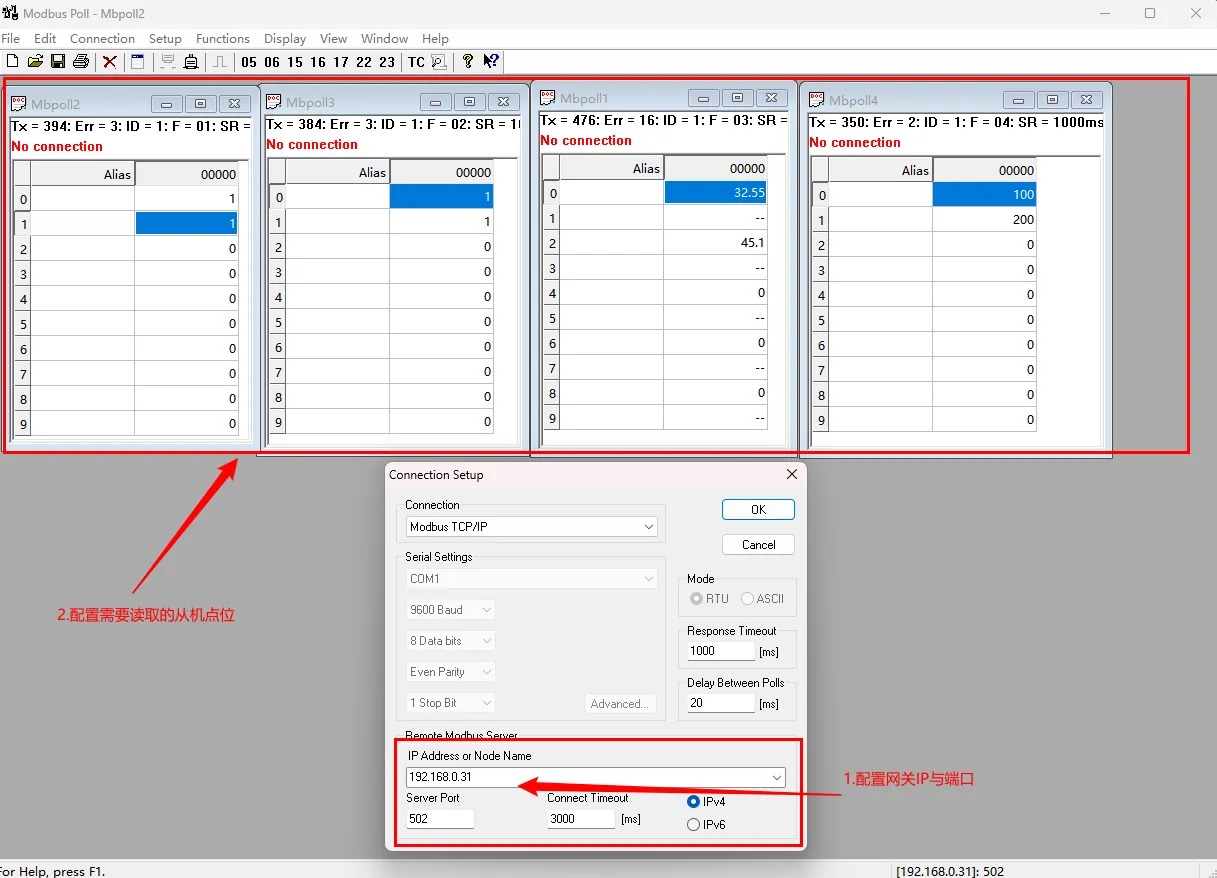
Task: Click the Save floppy disk icon
Action: pyautogui.click(x=58, y=62)
